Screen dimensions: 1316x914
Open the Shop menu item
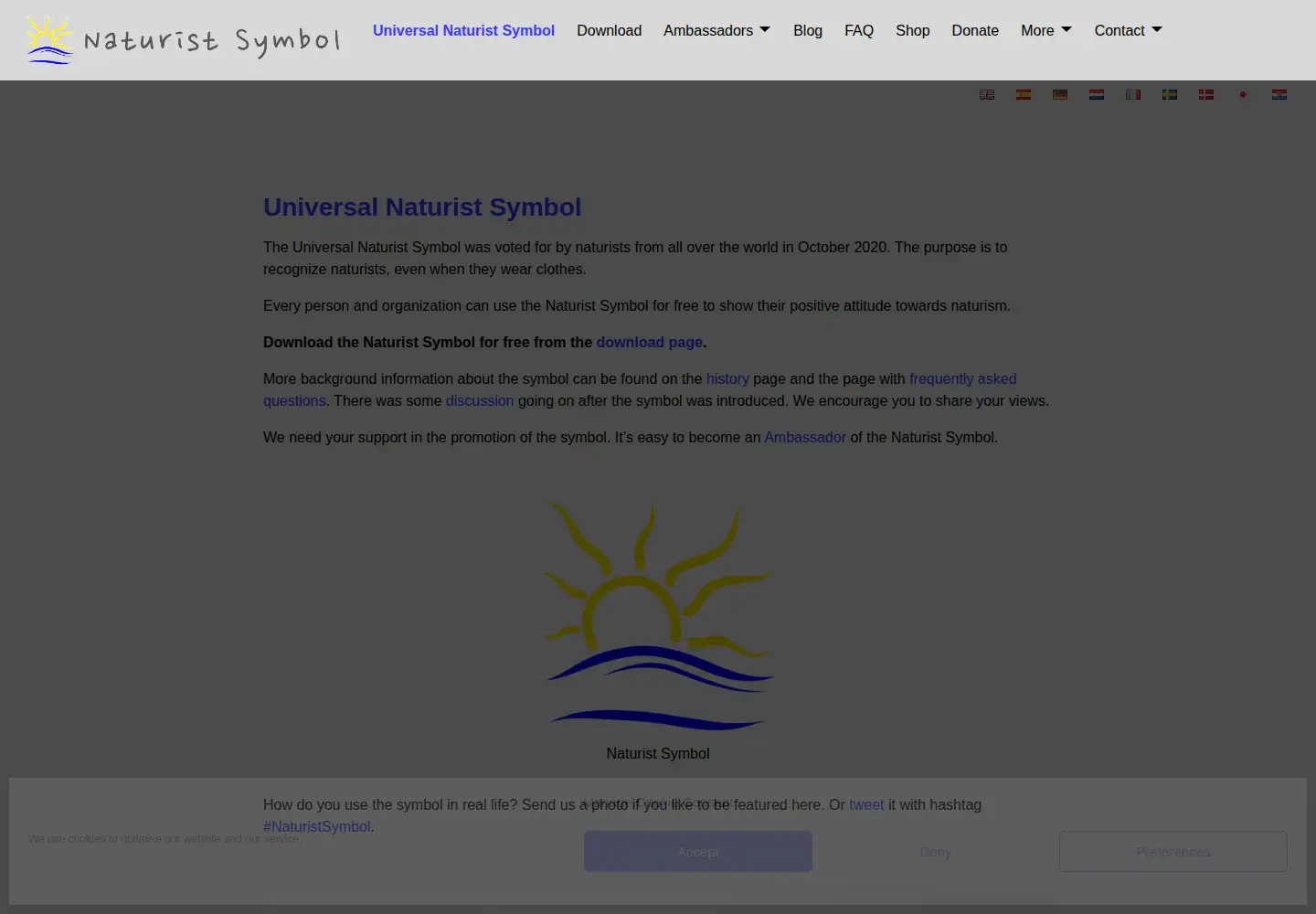(913, 30)
